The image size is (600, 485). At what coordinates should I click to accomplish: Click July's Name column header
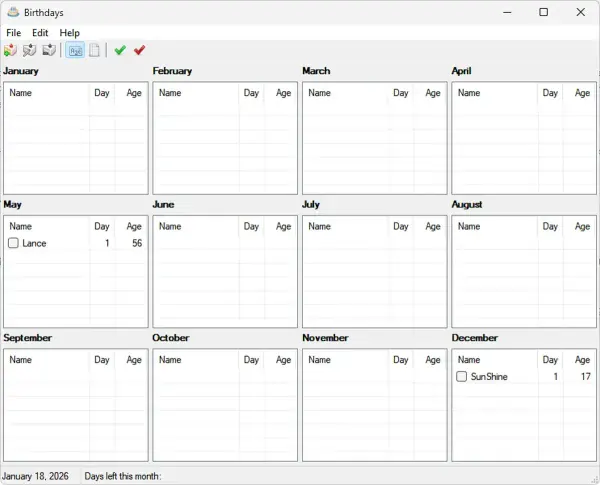point(347,227)
